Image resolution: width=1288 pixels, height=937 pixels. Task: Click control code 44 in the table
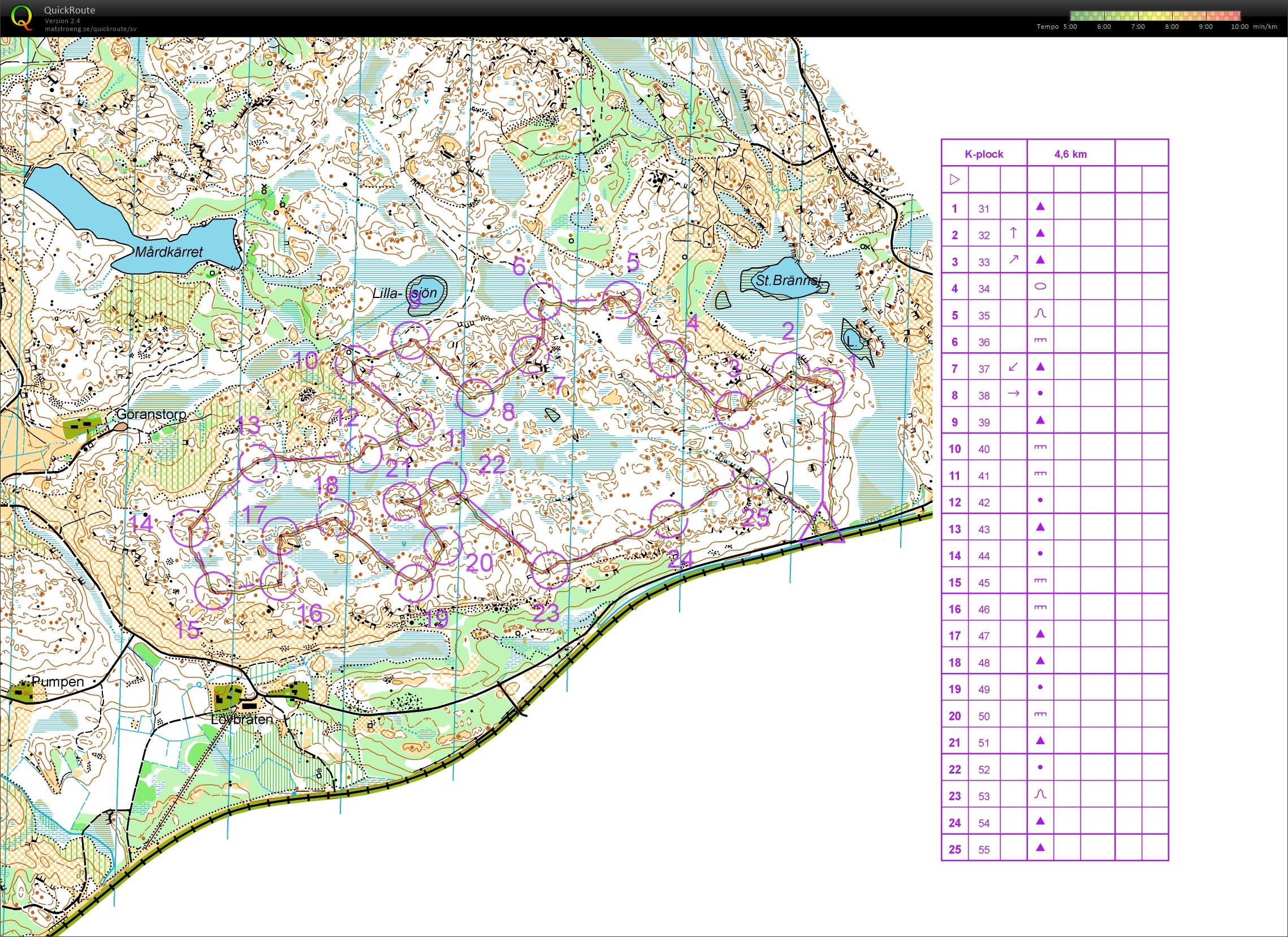[984, 556]
